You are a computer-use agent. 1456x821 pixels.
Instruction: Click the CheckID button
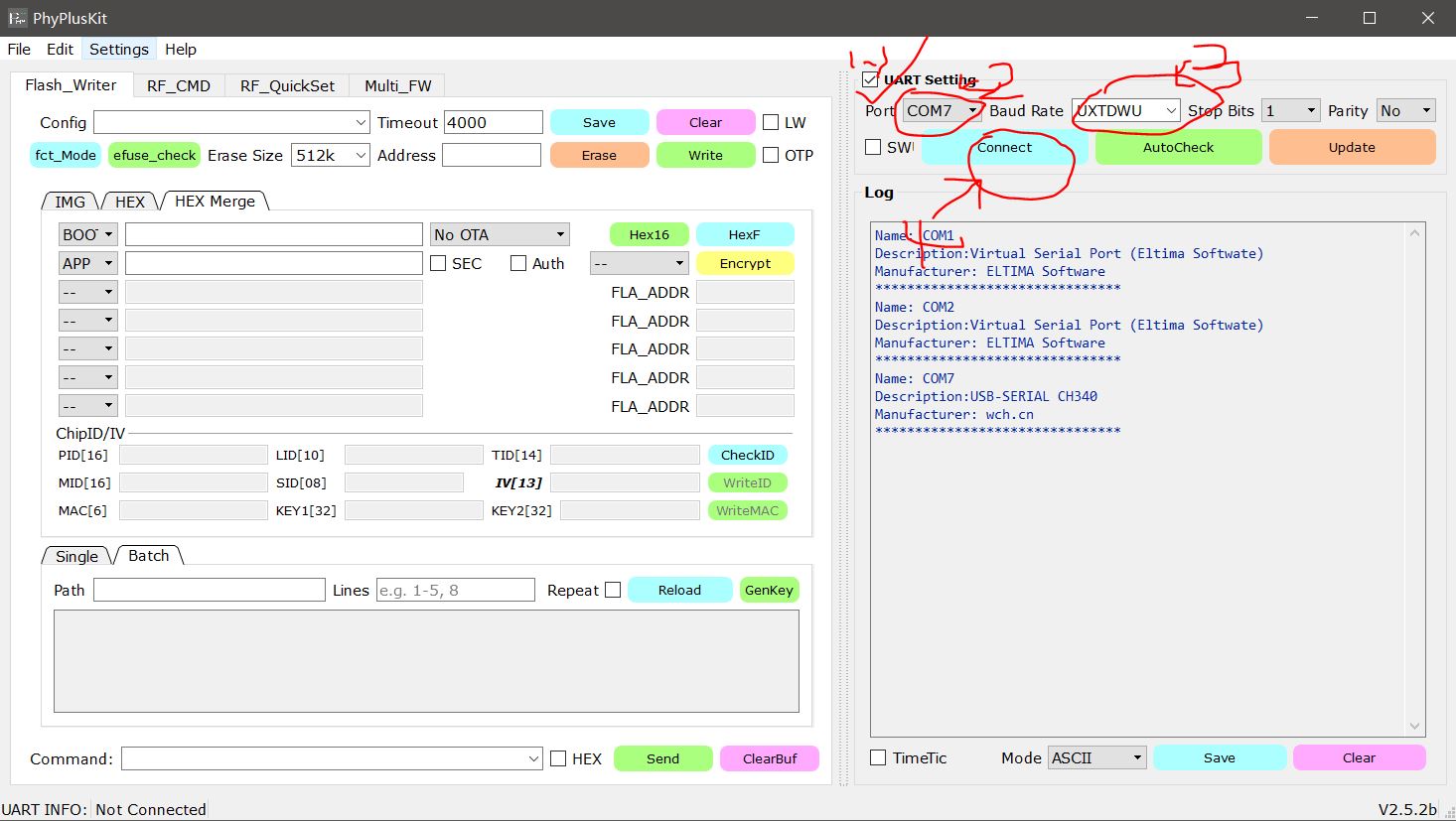tap(748, 455)
